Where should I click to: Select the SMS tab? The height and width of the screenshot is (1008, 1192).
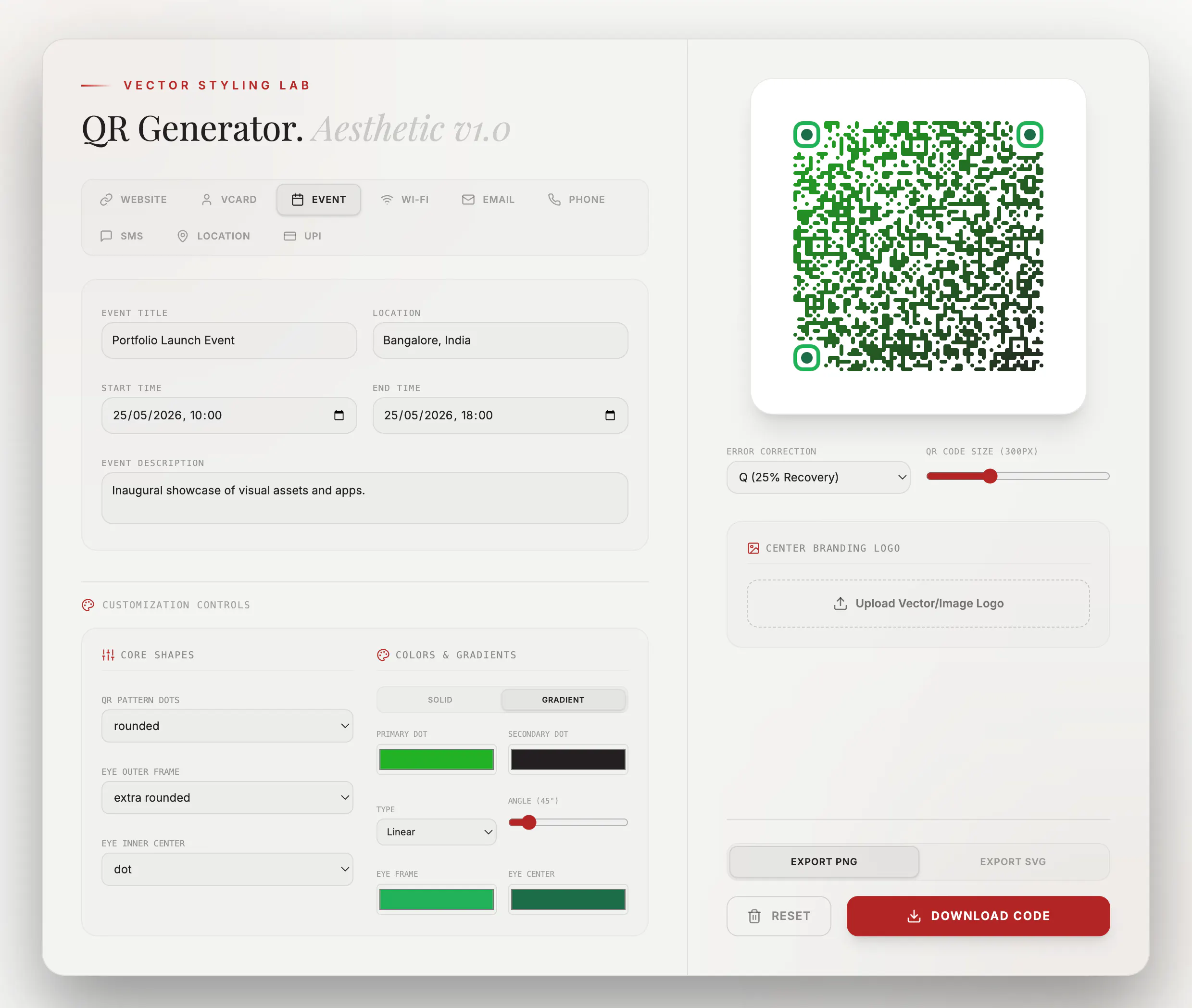pos(122,236)
